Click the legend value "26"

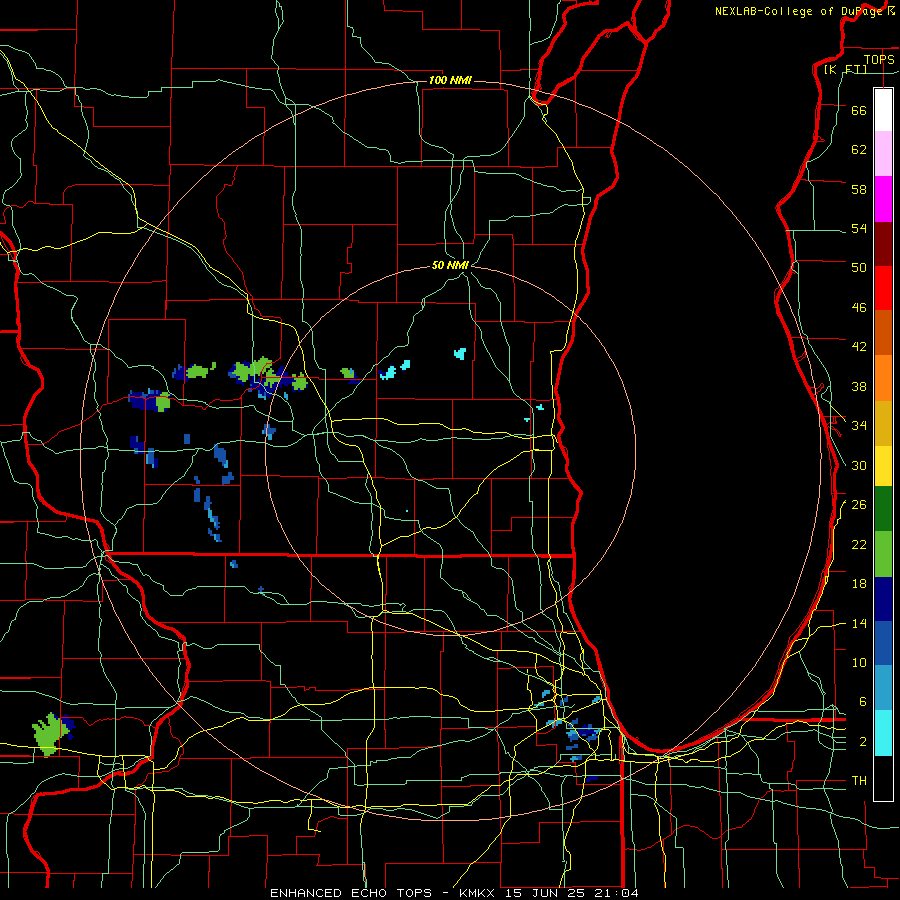pyautogui.click(x=859, y=505)
